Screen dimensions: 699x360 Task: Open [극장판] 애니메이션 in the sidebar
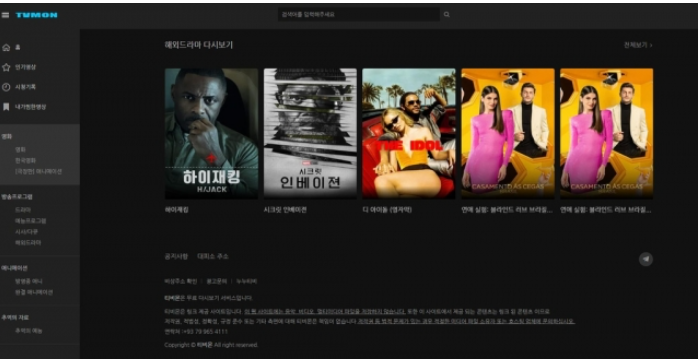[x=38, y=172]
